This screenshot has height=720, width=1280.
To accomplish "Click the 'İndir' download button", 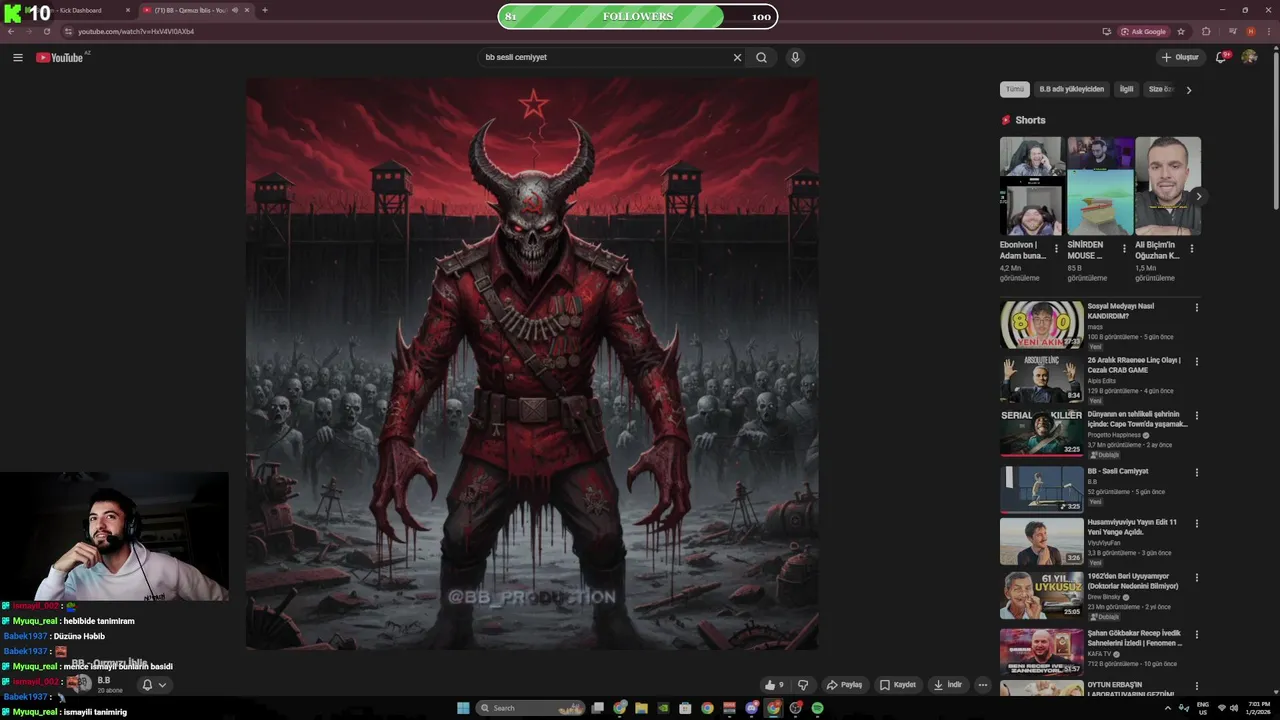I will 948,685.
